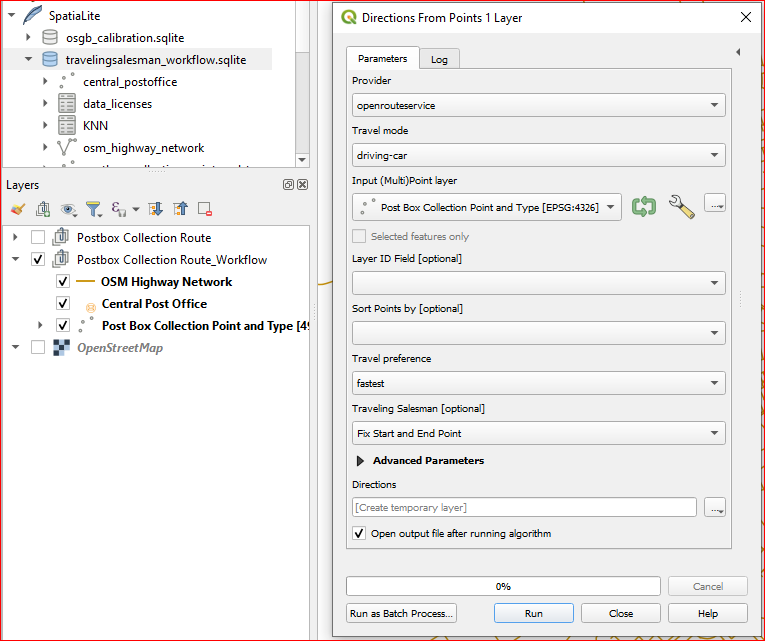Click the Browser panel scroll-down arrow
Viewport: 765px width, 641px height.
[x=302, y=160]
